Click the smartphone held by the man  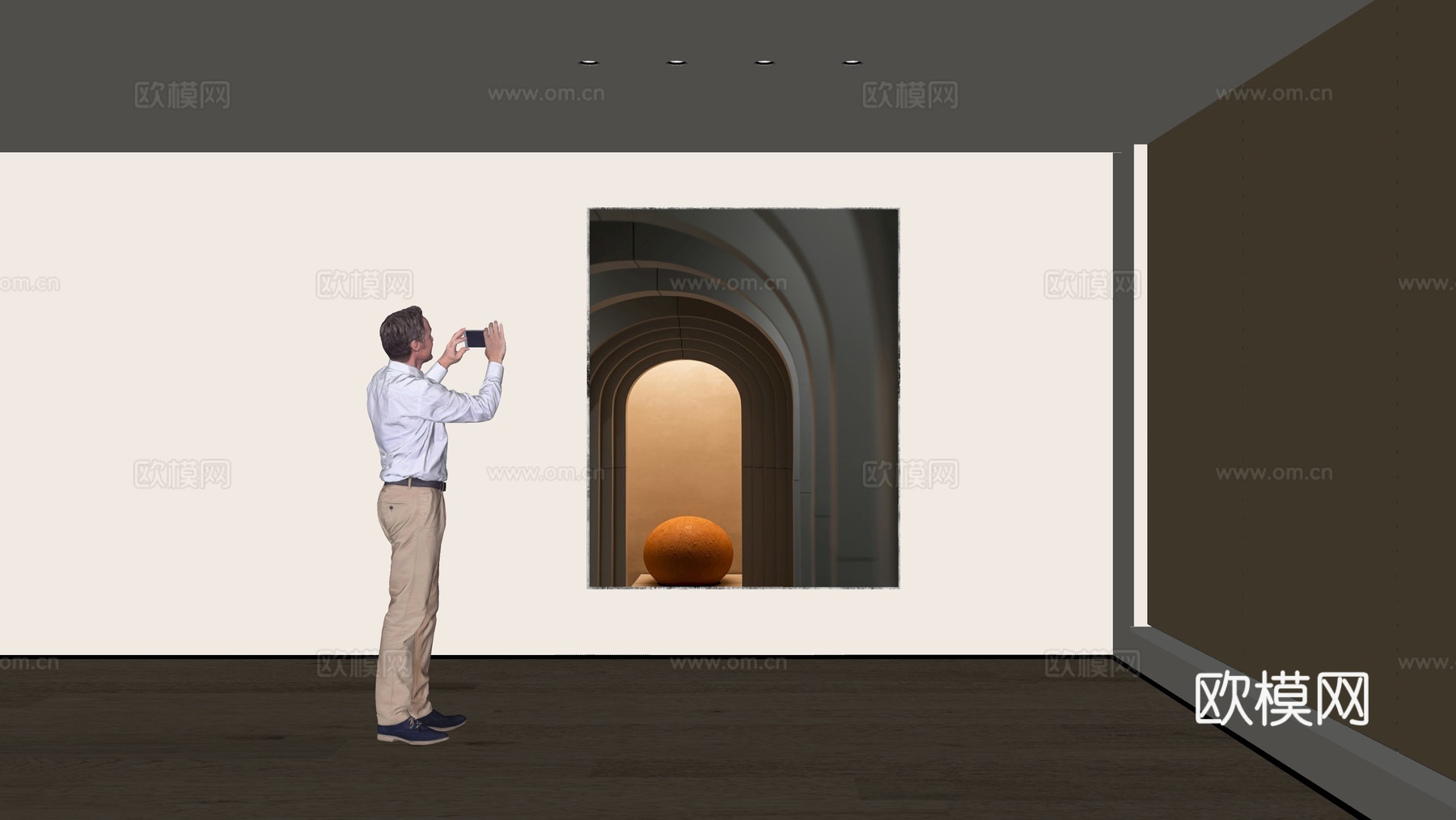[x=476, y=338]
